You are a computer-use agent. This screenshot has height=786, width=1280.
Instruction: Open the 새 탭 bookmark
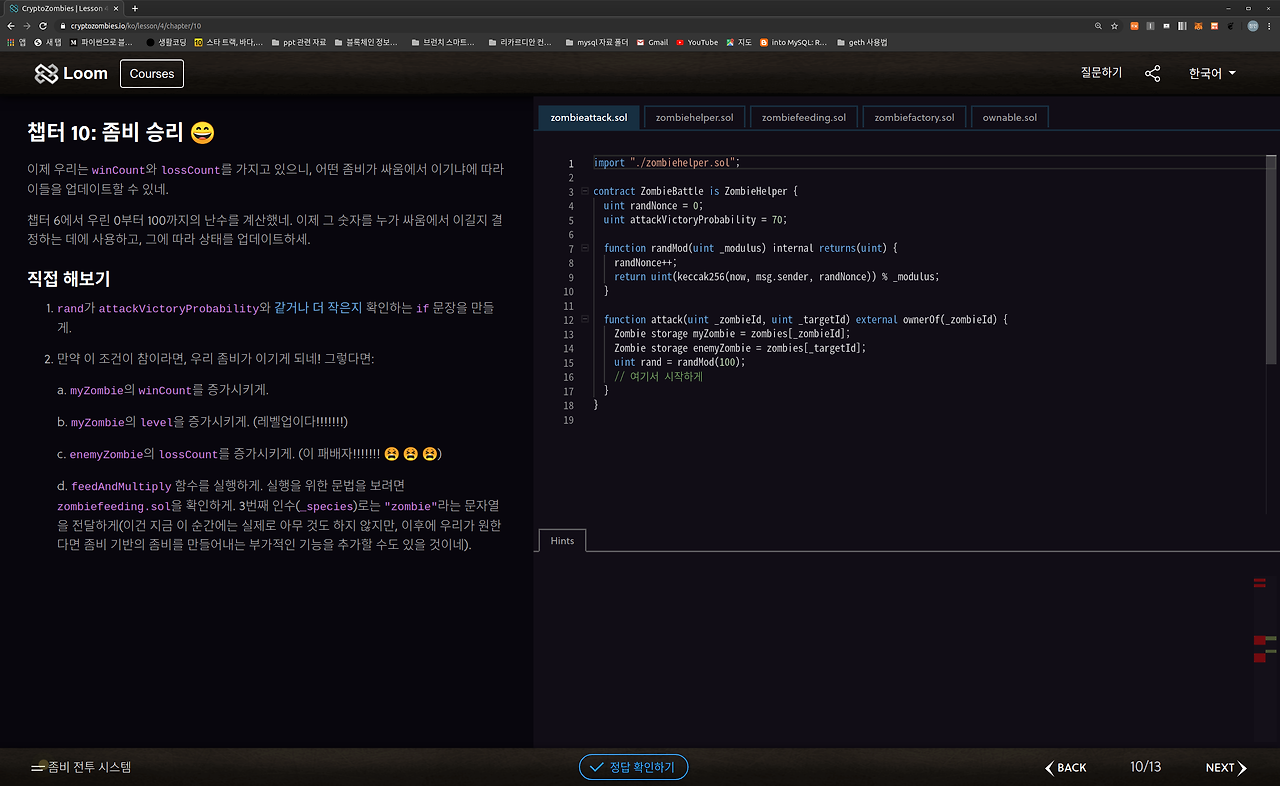pos(48,42)
